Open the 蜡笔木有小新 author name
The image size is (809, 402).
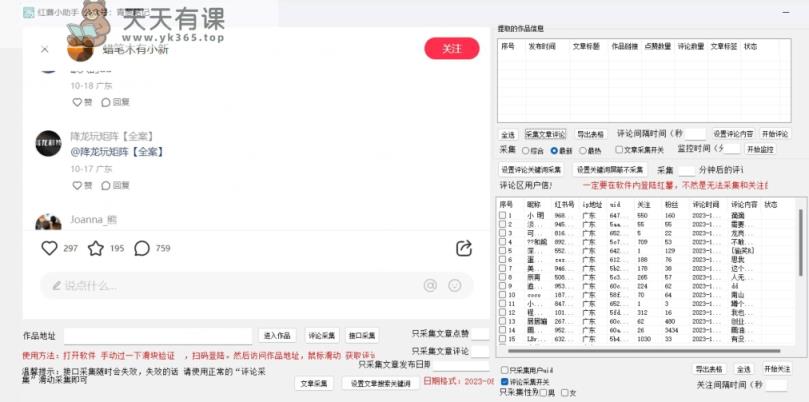[x=135, y=49]
